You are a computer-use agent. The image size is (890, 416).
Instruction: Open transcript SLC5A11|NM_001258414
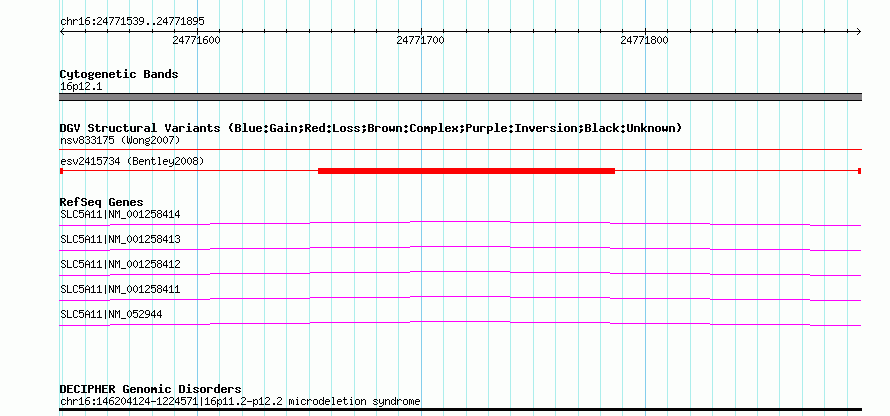(x=120, y=215)
